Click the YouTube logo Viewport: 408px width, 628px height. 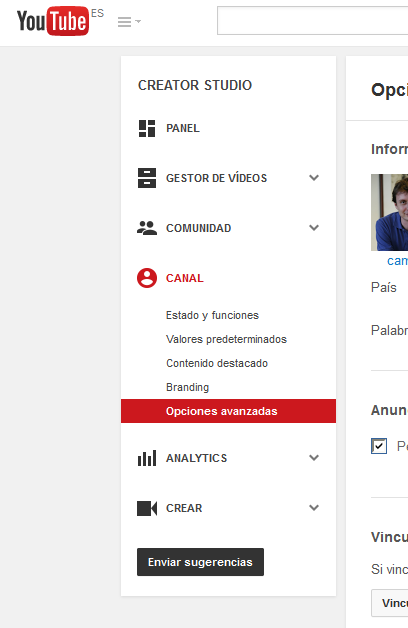click(x=52, y=21)
